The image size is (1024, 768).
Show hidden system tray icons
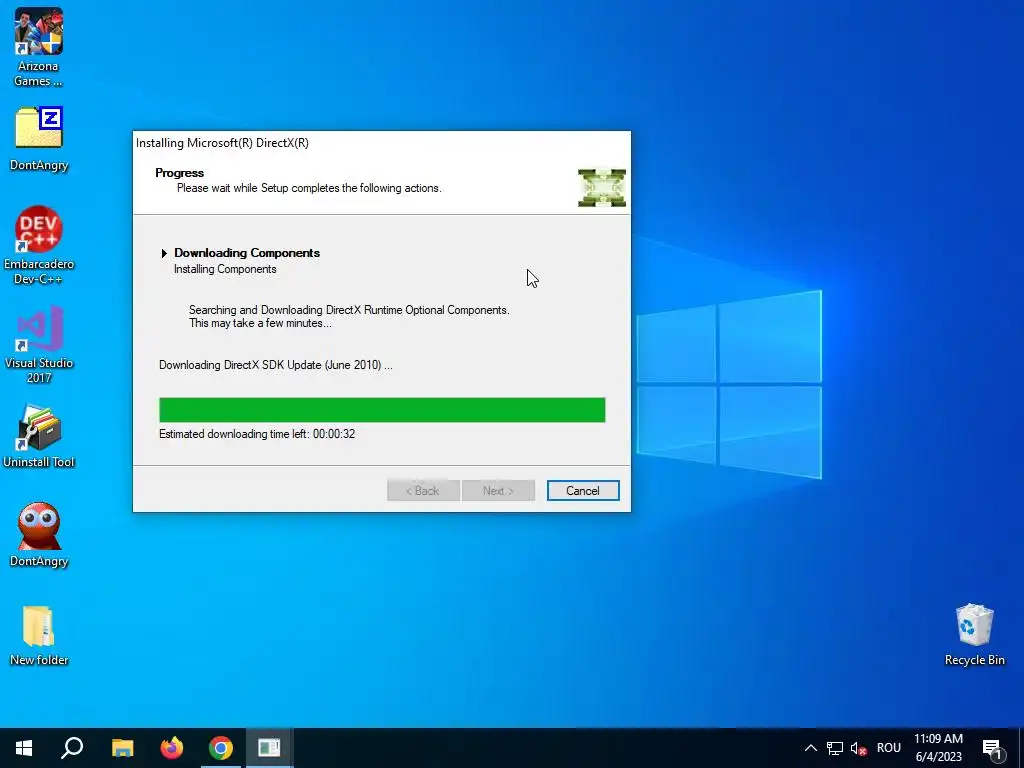coord(810,748)
